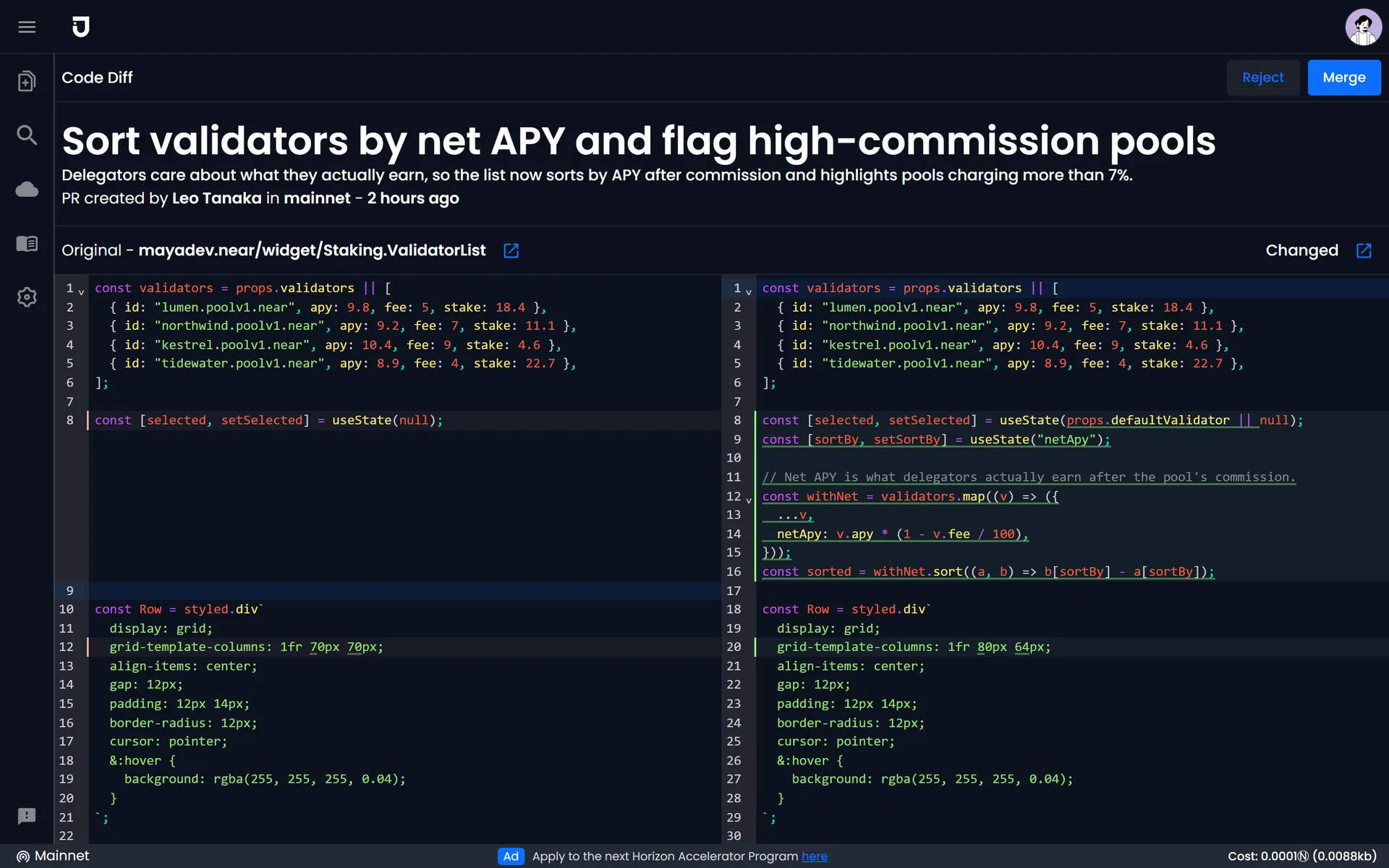1389x868 pixels.
Task: Click the 'Changed' pane label
Action: [1301, 250]
